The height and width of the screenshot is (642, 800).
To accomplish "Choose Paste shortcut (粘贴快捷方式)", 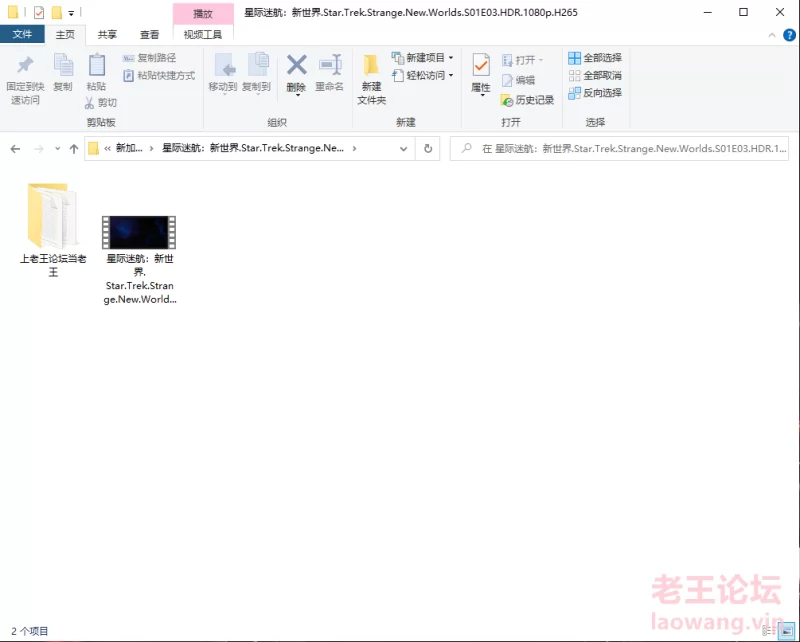I will [x=159, y=76].
